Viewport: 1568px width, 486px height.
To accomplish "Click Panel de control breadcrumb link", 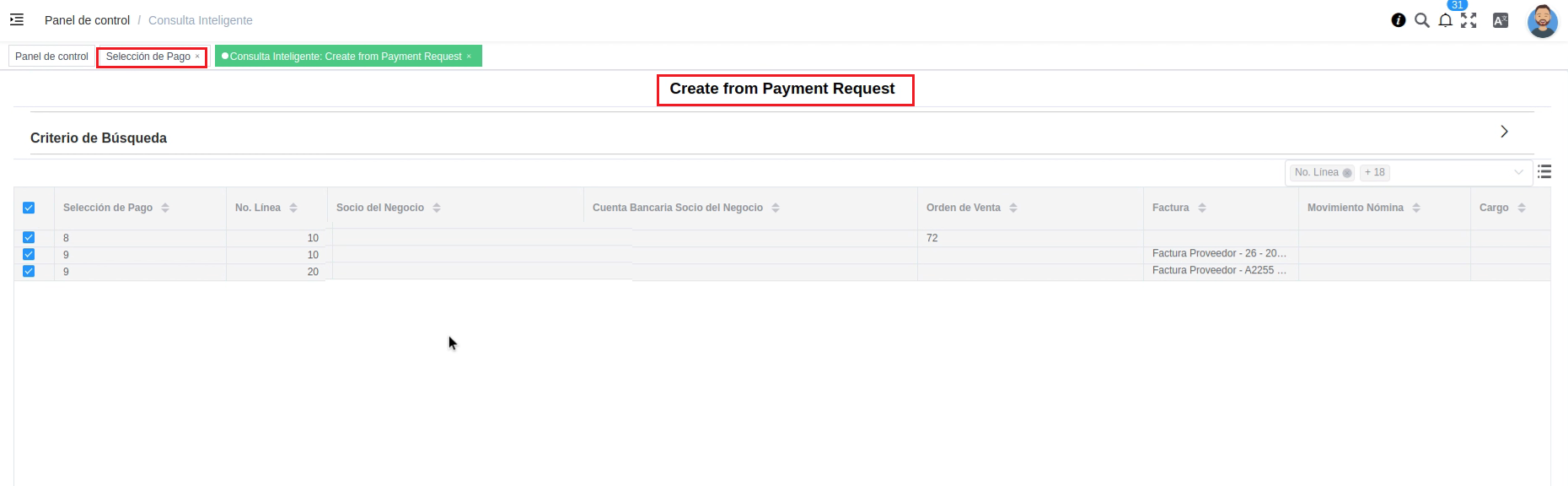I will 87,20.
